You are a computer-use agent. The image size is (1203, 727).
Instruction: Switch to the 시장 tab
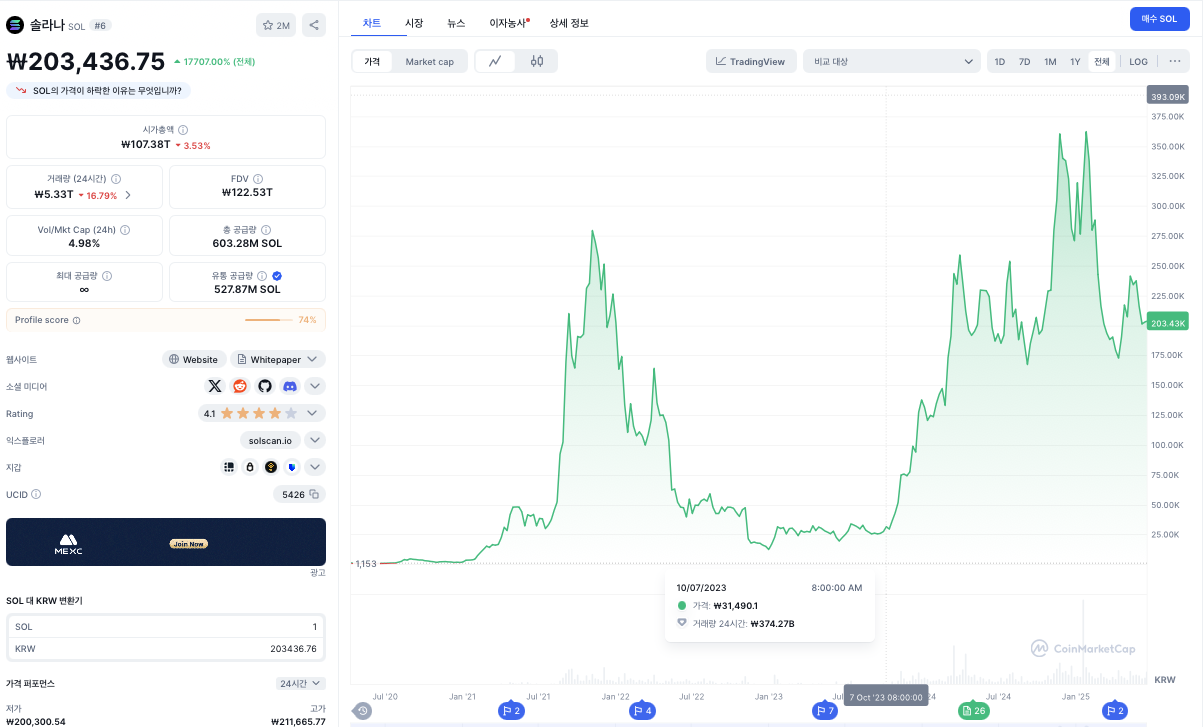[414, 22]
